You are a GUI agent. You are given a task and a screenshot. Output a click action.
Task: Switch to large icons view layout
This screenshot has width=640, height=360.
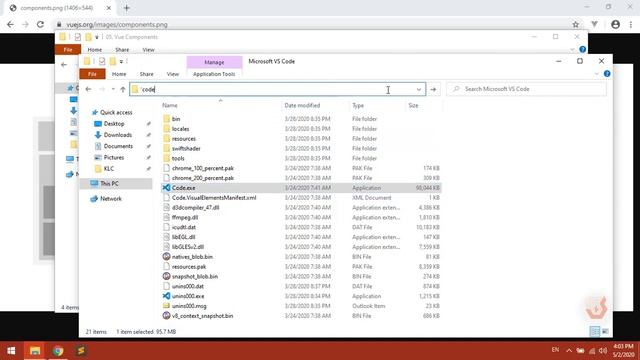pos(605,331)
